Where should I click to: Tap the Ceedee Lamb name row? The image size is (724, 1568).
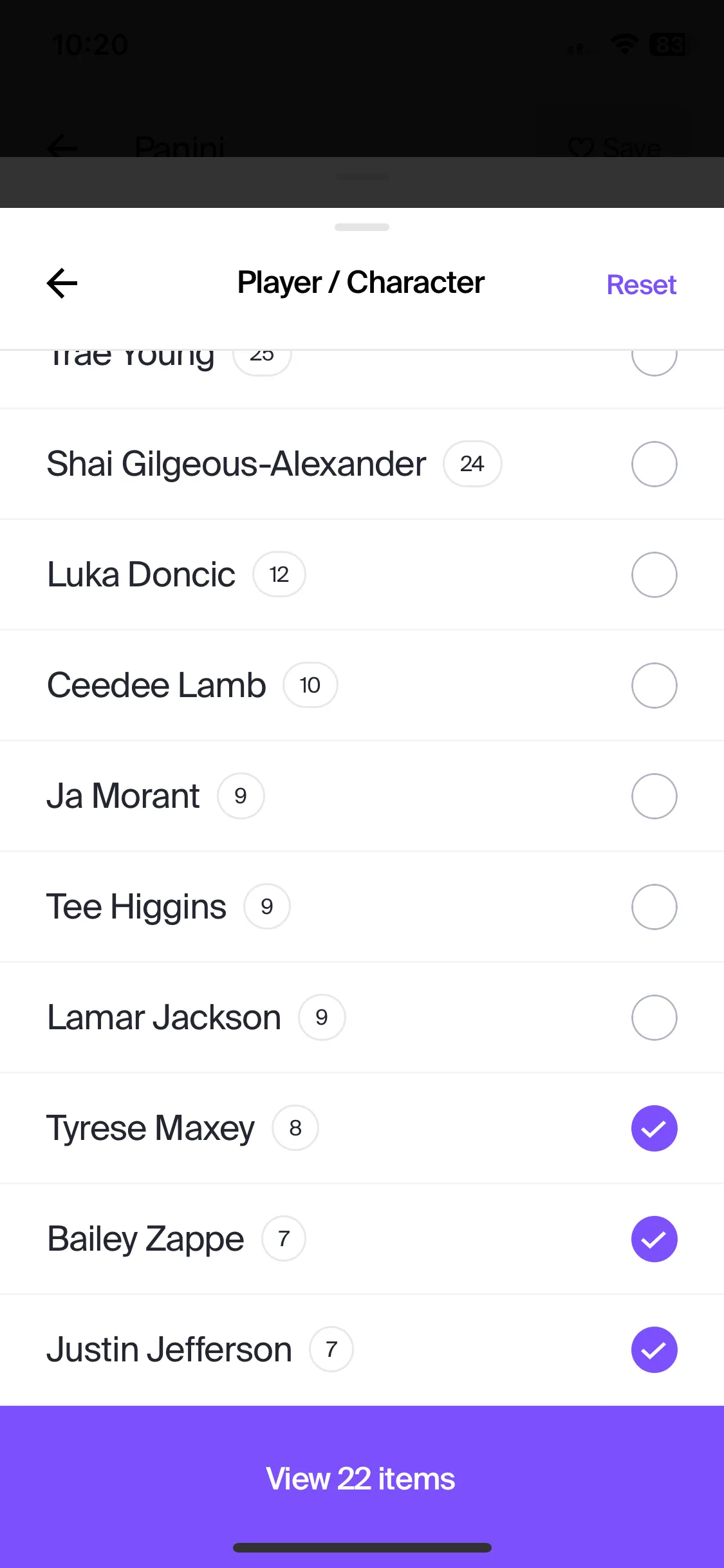362,686
